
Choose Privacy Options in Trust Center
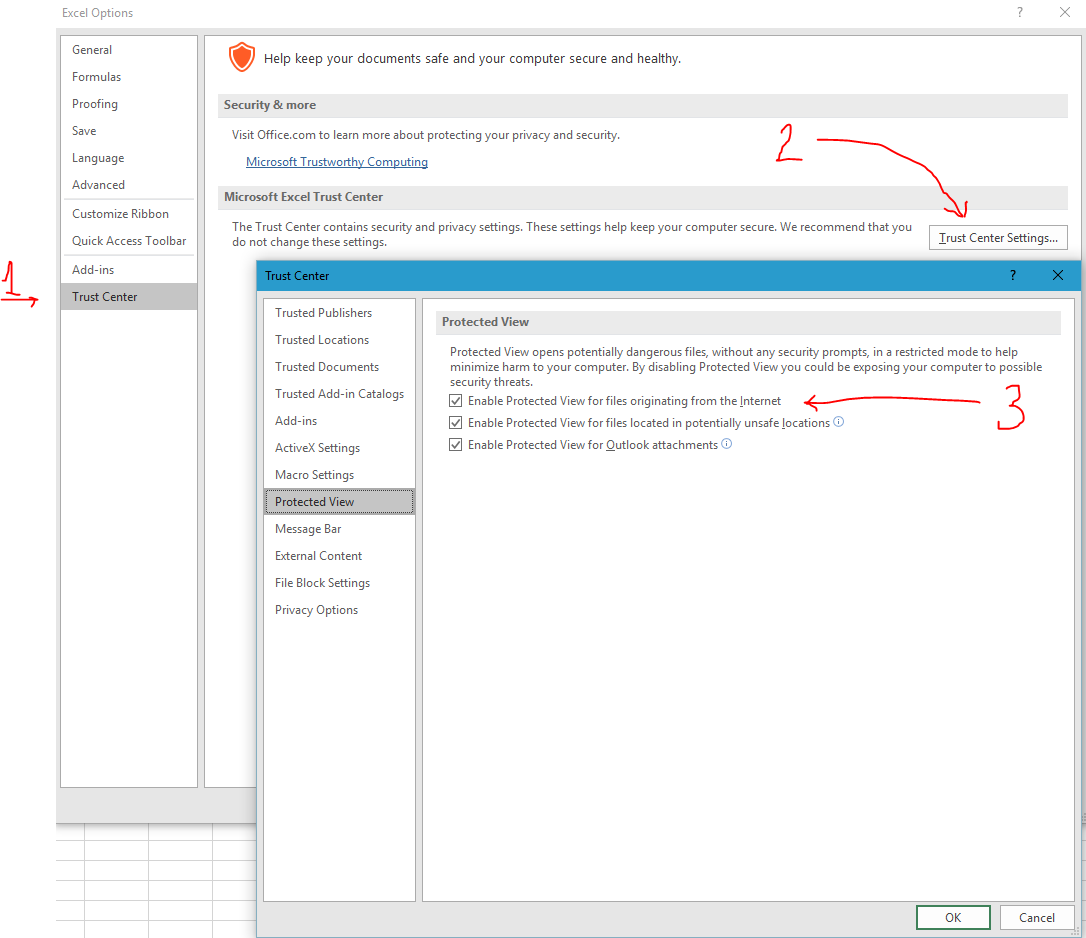point(316,610)
